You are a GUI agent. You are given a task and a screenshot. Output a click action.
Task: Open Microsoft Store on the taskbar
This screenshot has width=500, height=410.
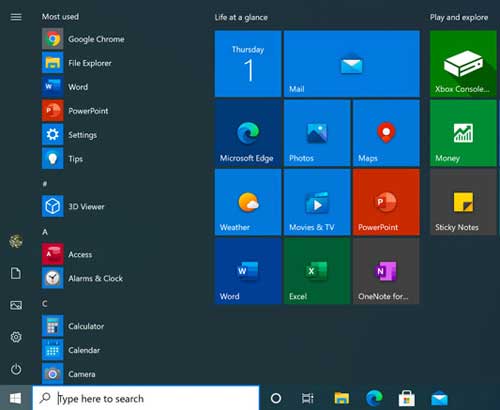407,398
